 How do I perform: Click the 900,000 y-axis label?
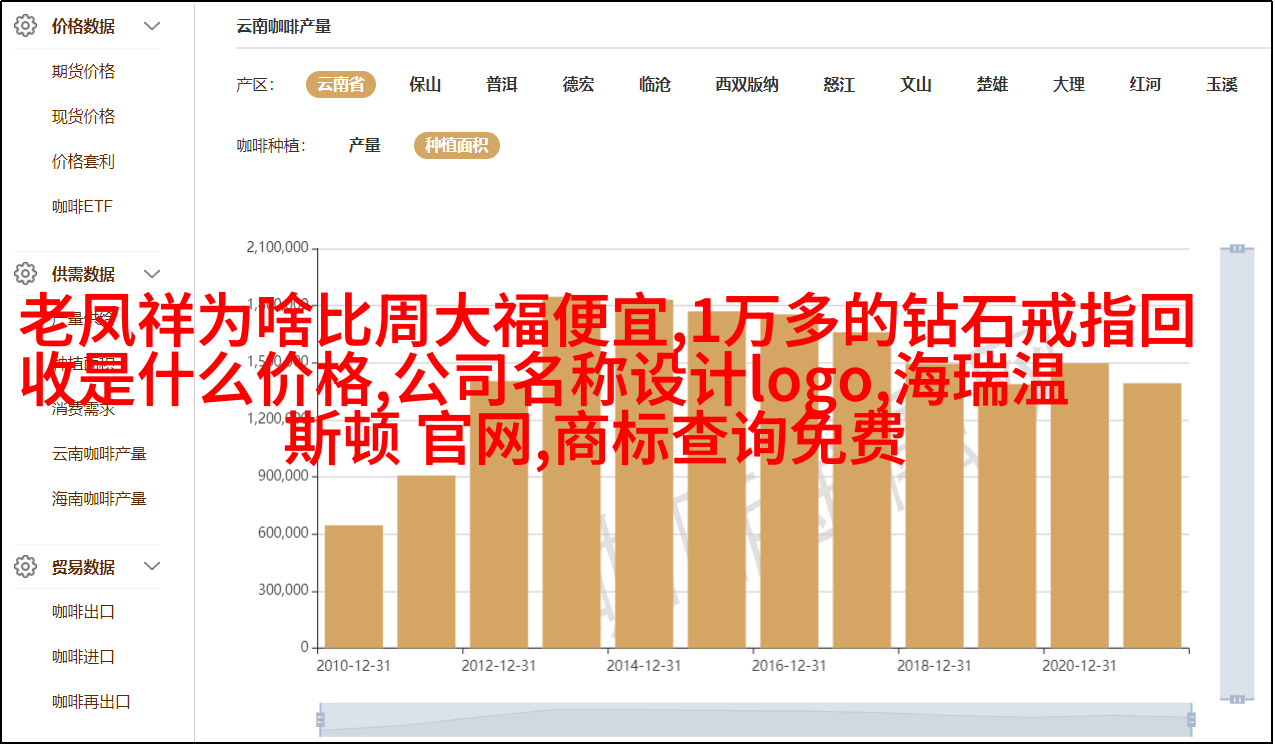pos(282,476)
